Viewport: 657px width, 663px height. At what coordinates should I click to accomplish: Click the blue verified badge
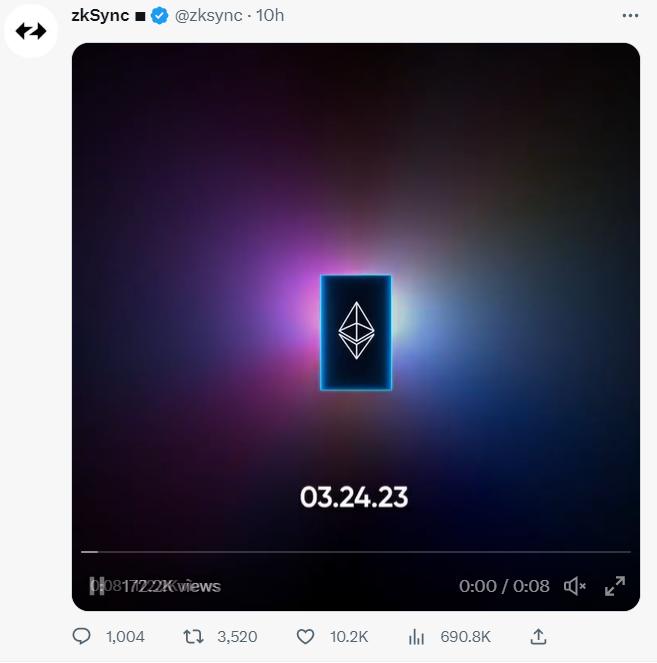coord(159,16)
